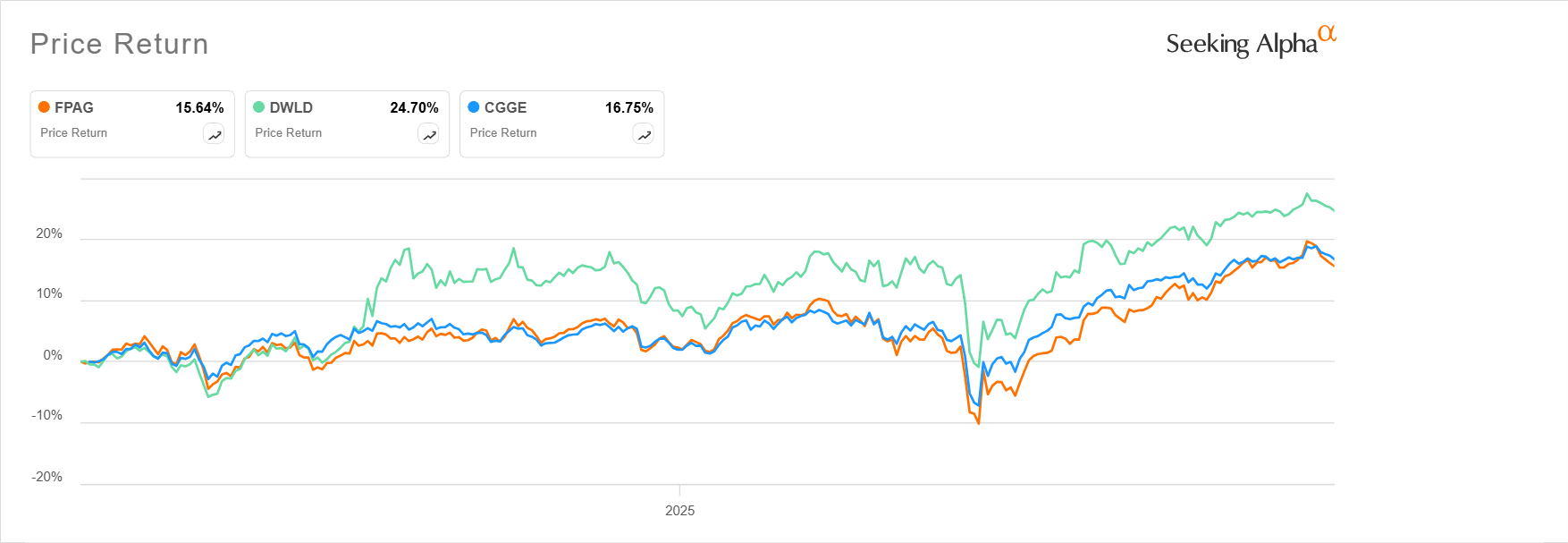Click the green DWLD series dot
The height and width of the screenshot is (543, 1568).
(x=258, y=107)
